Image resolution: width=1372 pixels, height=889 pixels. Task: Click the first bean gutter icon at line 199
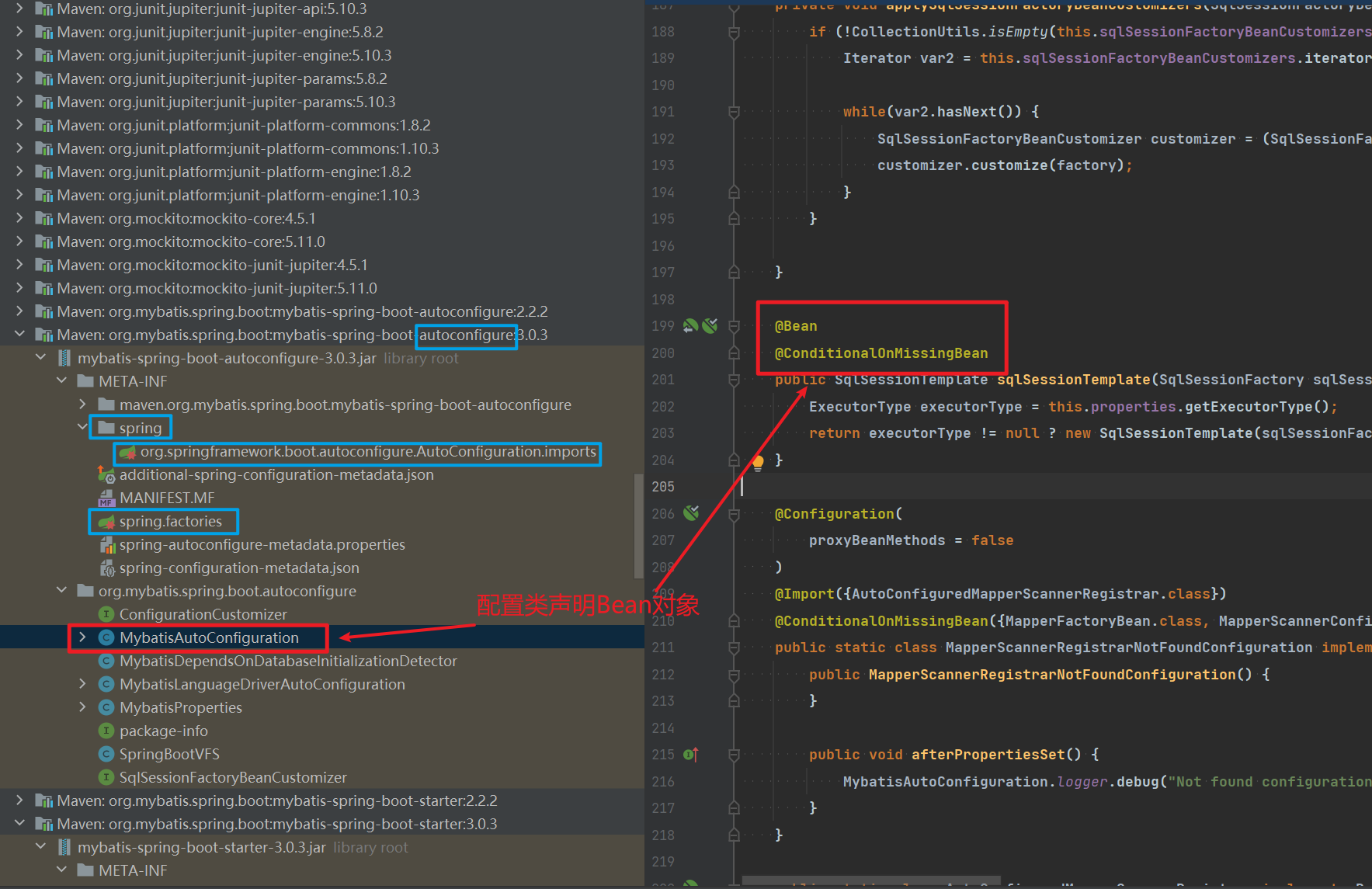pos(689,326)
